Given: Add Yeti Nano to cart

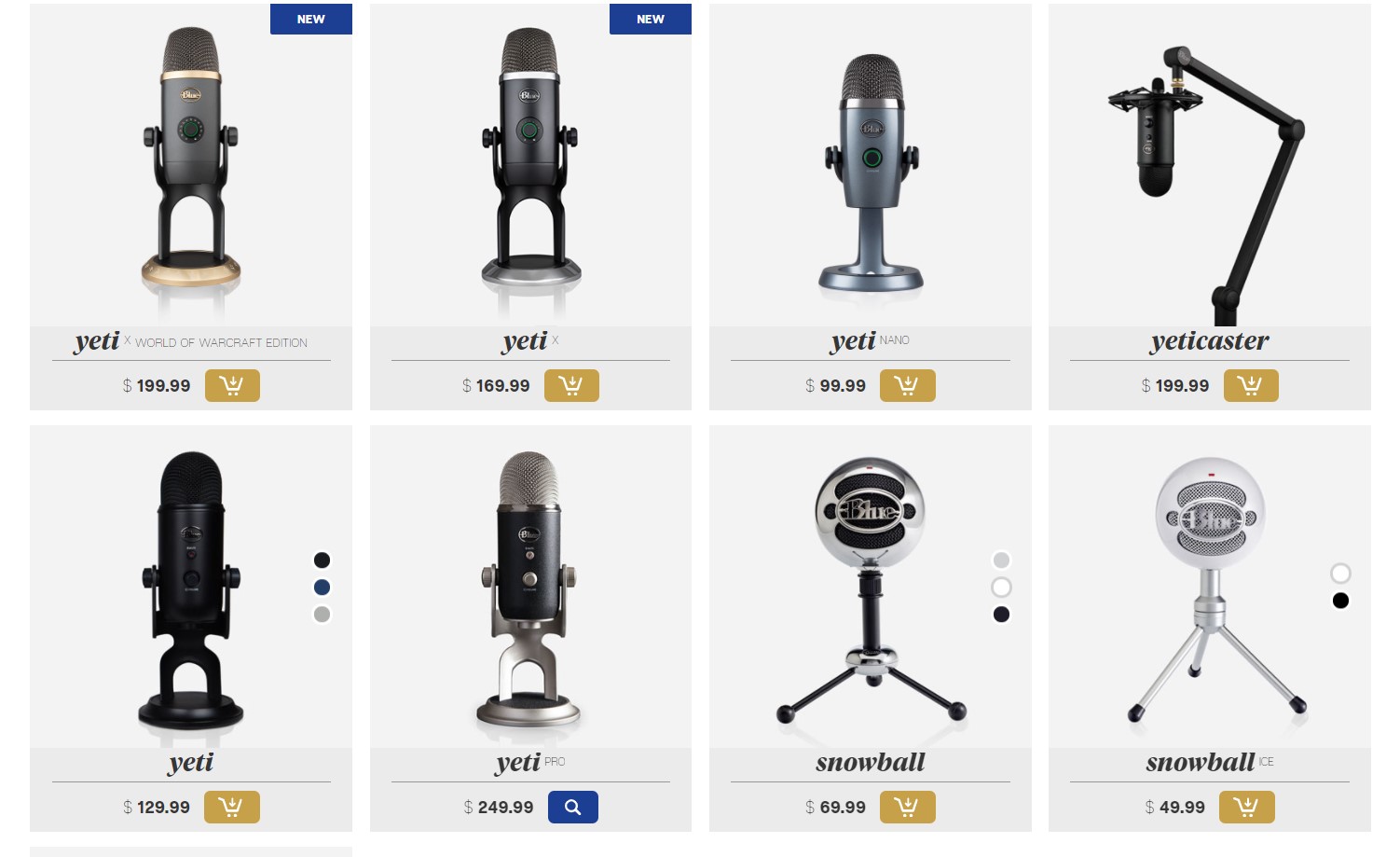Looking at the screenshot, I should [907, 385].
